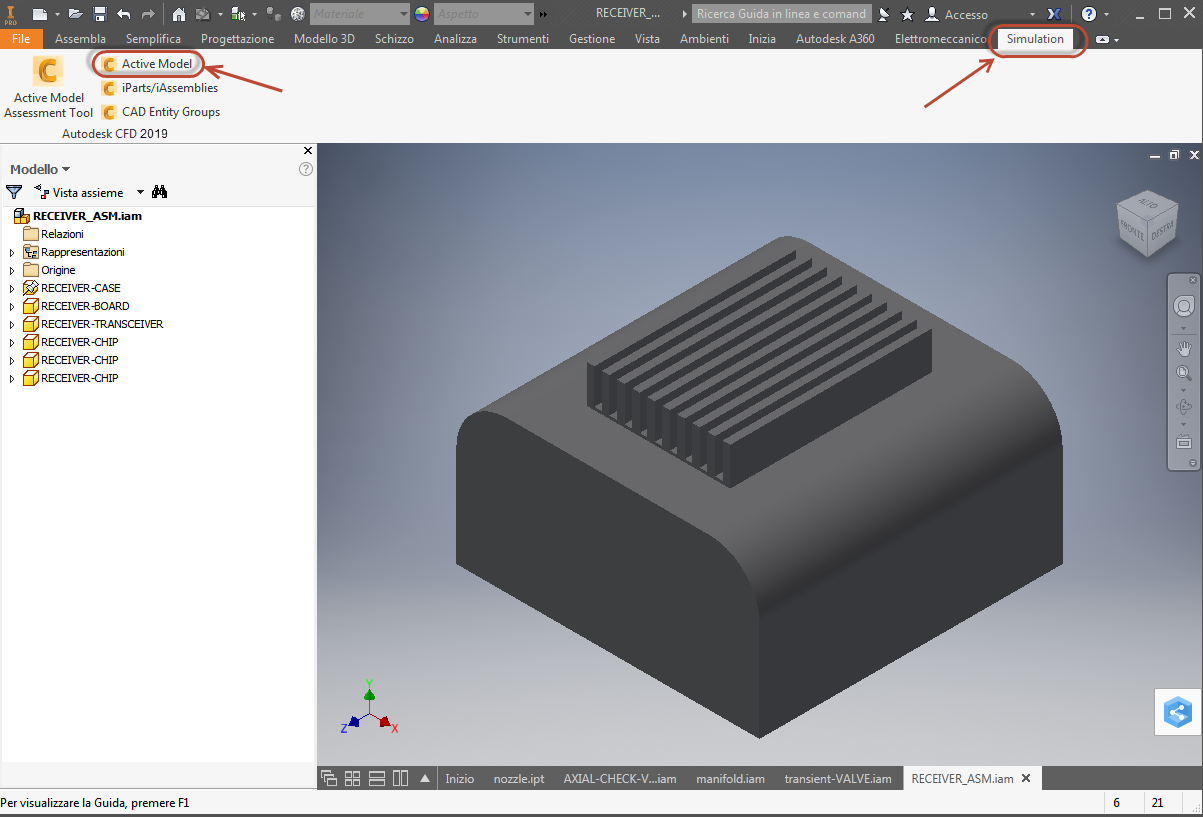Open the Modello browser dropdown
The width and height of the screenshot is (1203, 817).
point(40,169)
